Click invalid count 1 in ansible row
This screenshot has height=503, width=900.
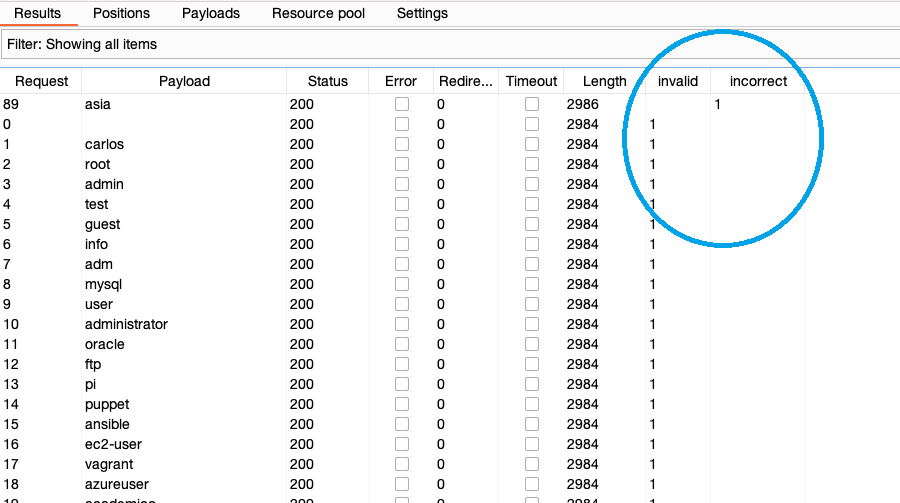[x=653, y=424]
